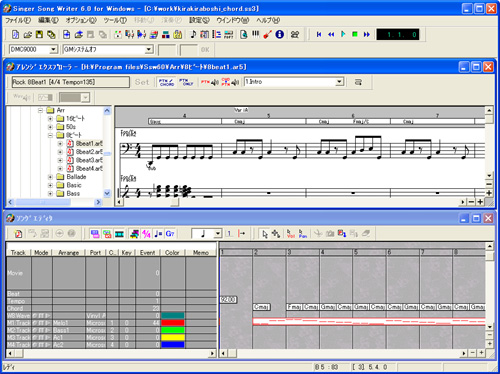Open the ウインドウ(W) menu

(x=233, y=20)
